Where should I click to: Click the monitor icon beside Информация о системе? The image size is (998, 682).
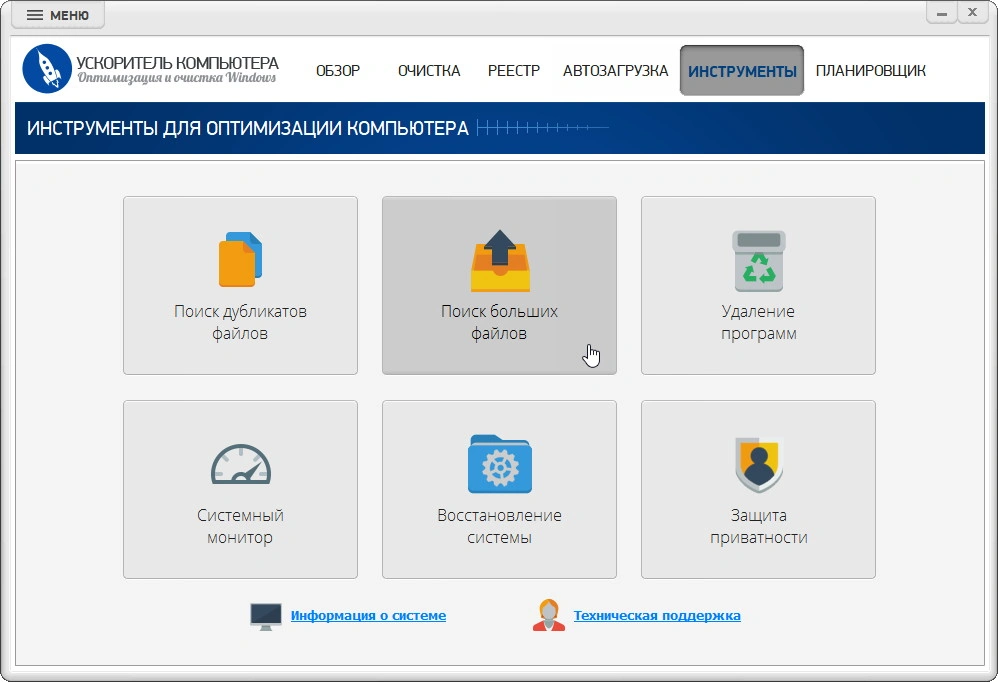[x=265, y=616]
